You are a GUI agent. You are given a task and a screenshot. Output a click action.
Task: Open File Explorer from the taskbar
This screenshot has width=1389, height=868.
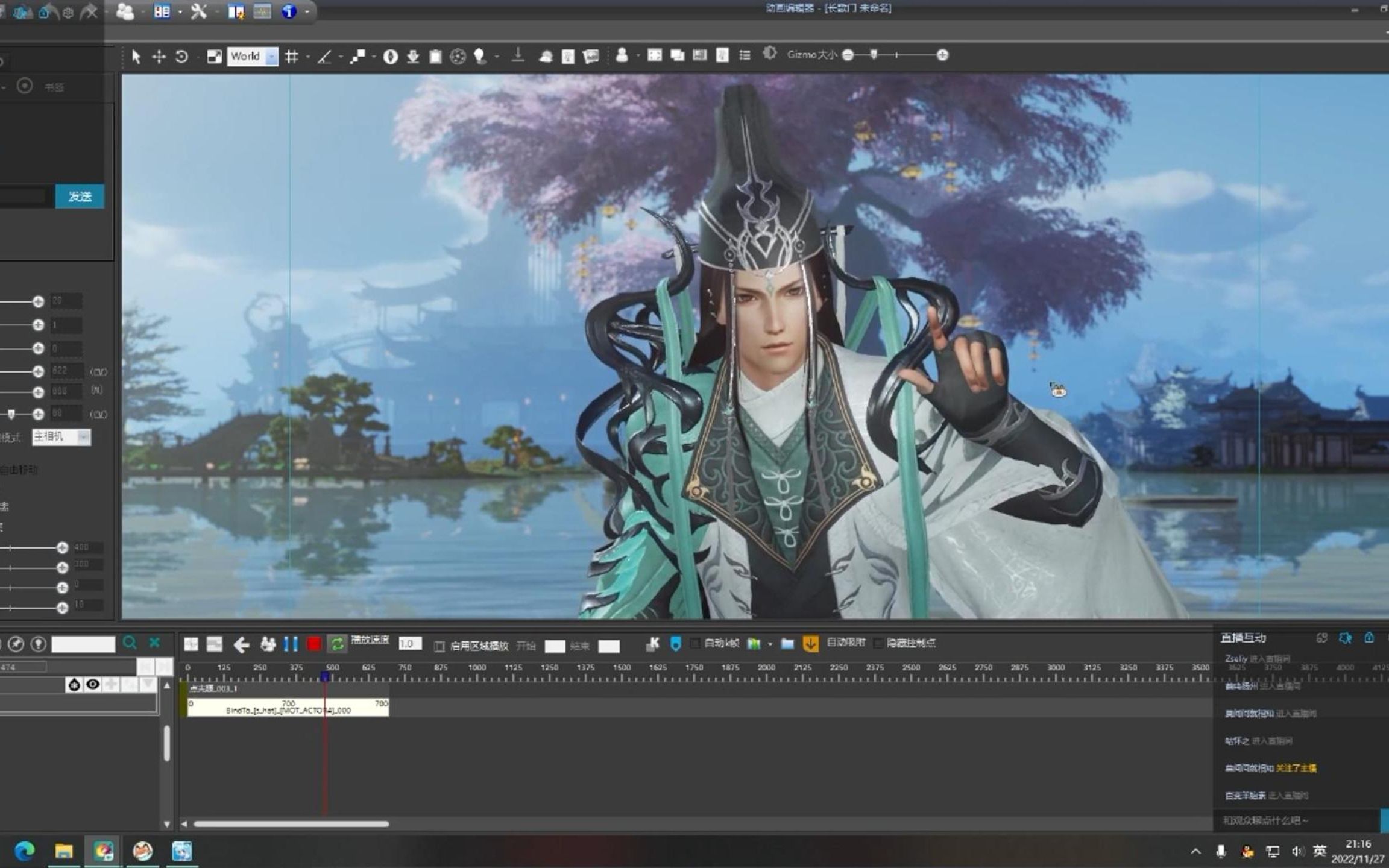point(63,851)
